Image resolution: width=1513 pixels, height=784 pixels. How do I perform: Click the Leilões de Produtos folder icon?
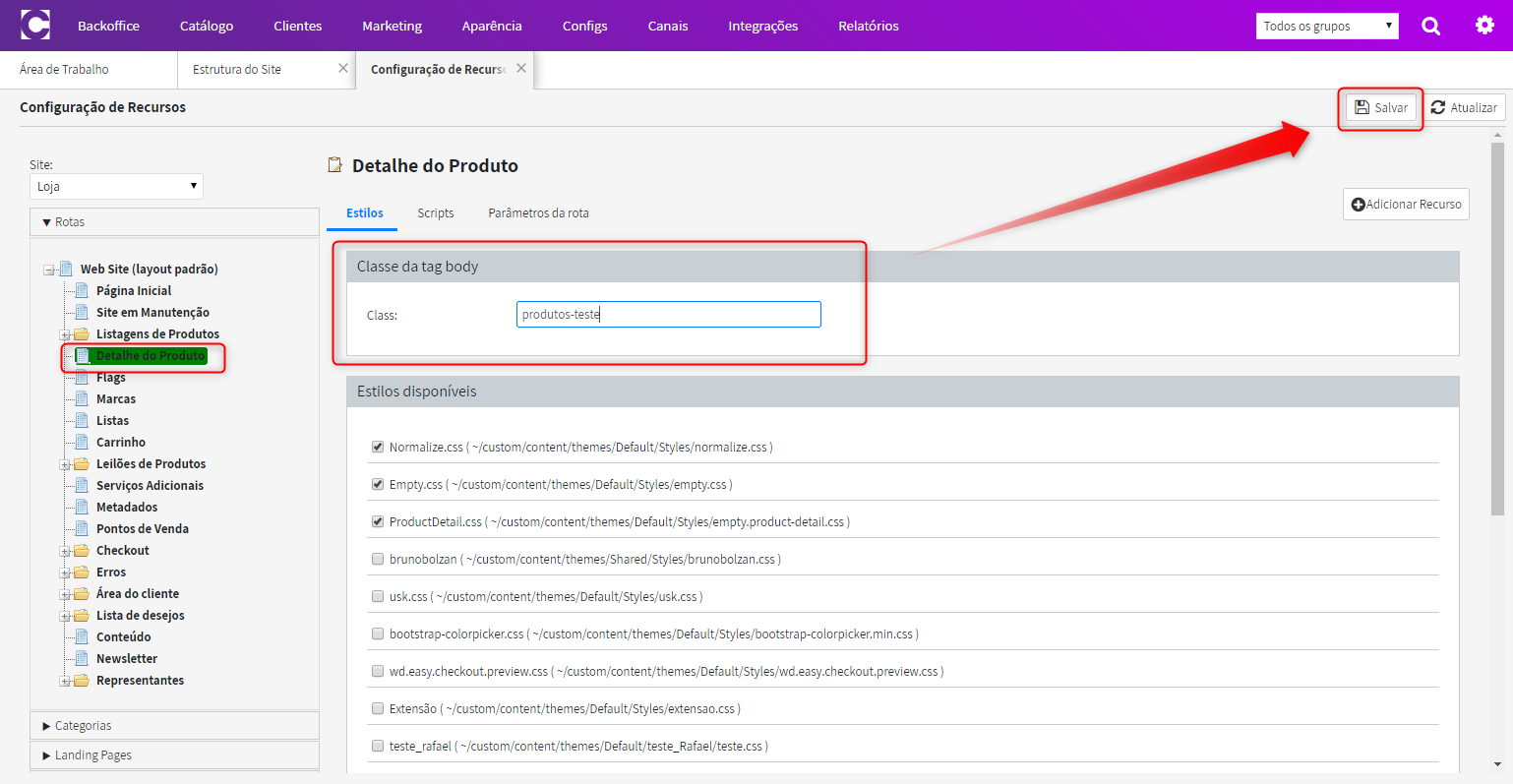point(82,464)
